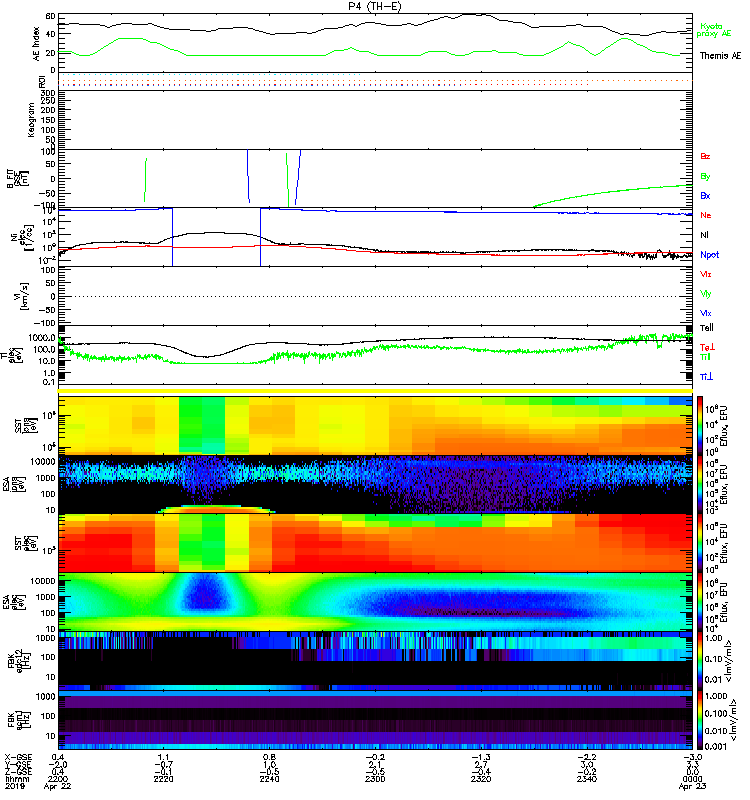Click the 2240 time tick label
The width and height of the screenshot is (750, 800).
tap(269, 779)
